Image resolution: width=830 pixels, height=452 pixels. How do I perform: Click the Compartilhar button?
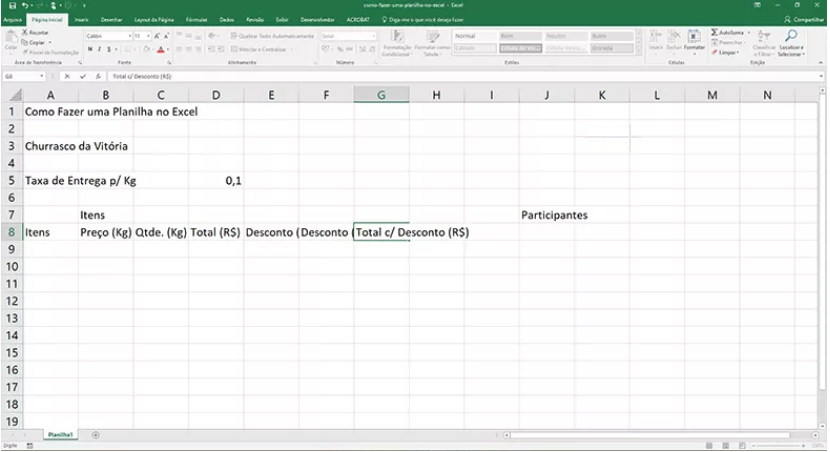(x=805, y=19)
